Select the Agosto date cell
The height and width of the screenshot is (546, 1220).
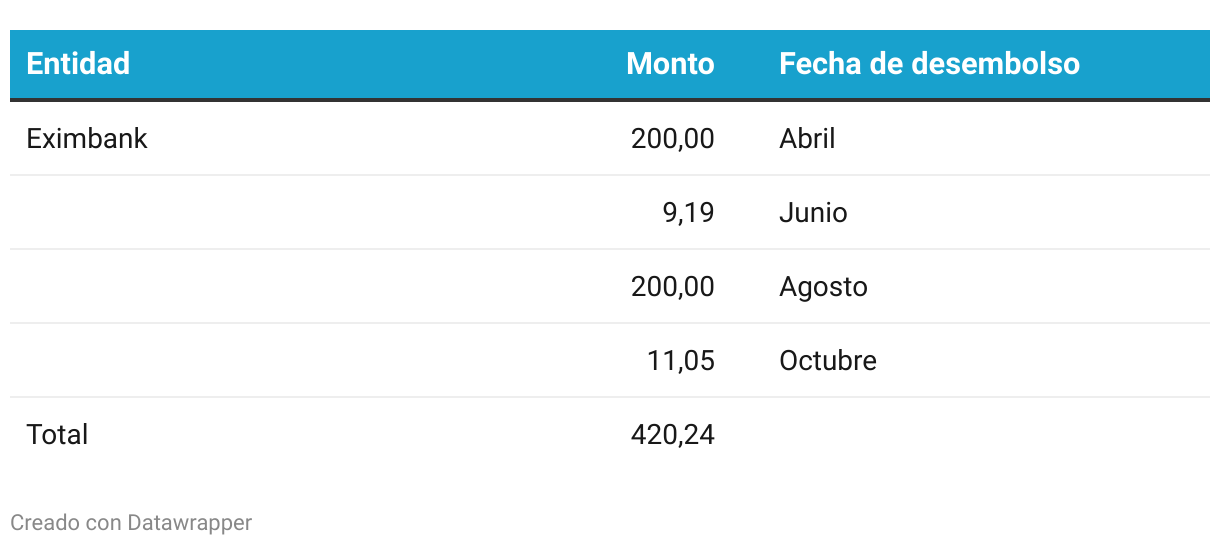point(823,287)
